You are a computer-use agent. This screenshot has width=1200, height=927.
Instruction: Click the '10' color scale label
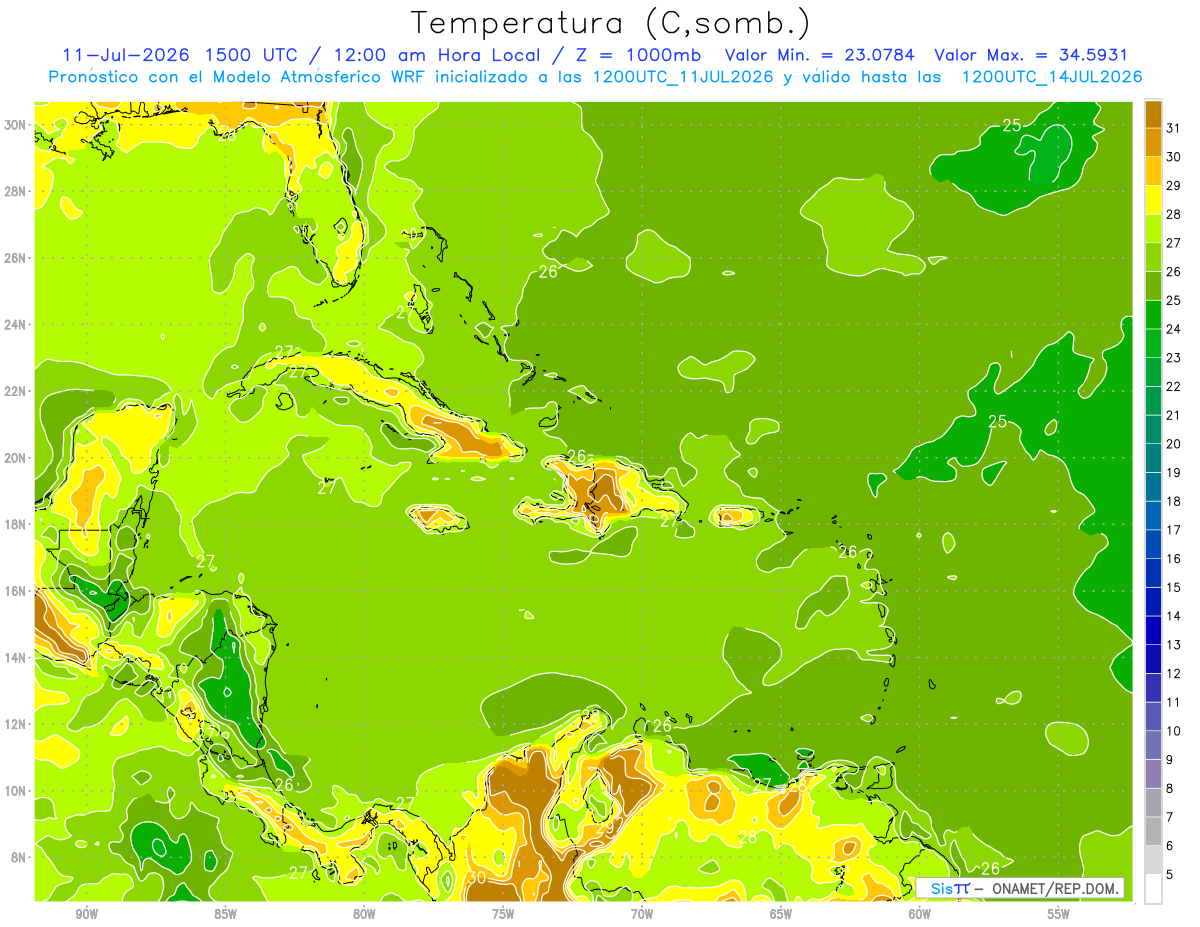(x=1173, y=732)
